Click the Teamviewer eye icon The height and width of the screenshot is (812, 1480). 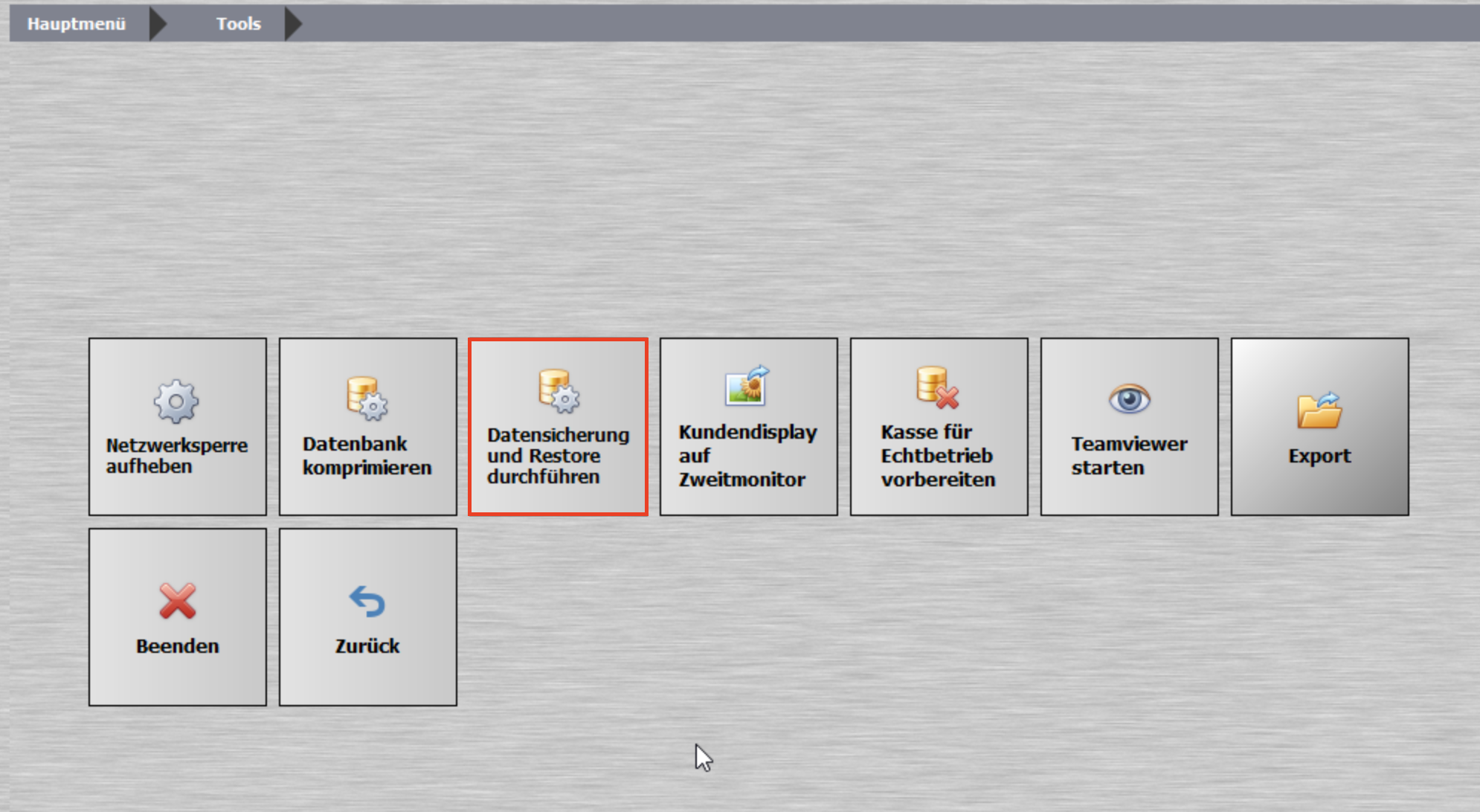(1129, 399)
